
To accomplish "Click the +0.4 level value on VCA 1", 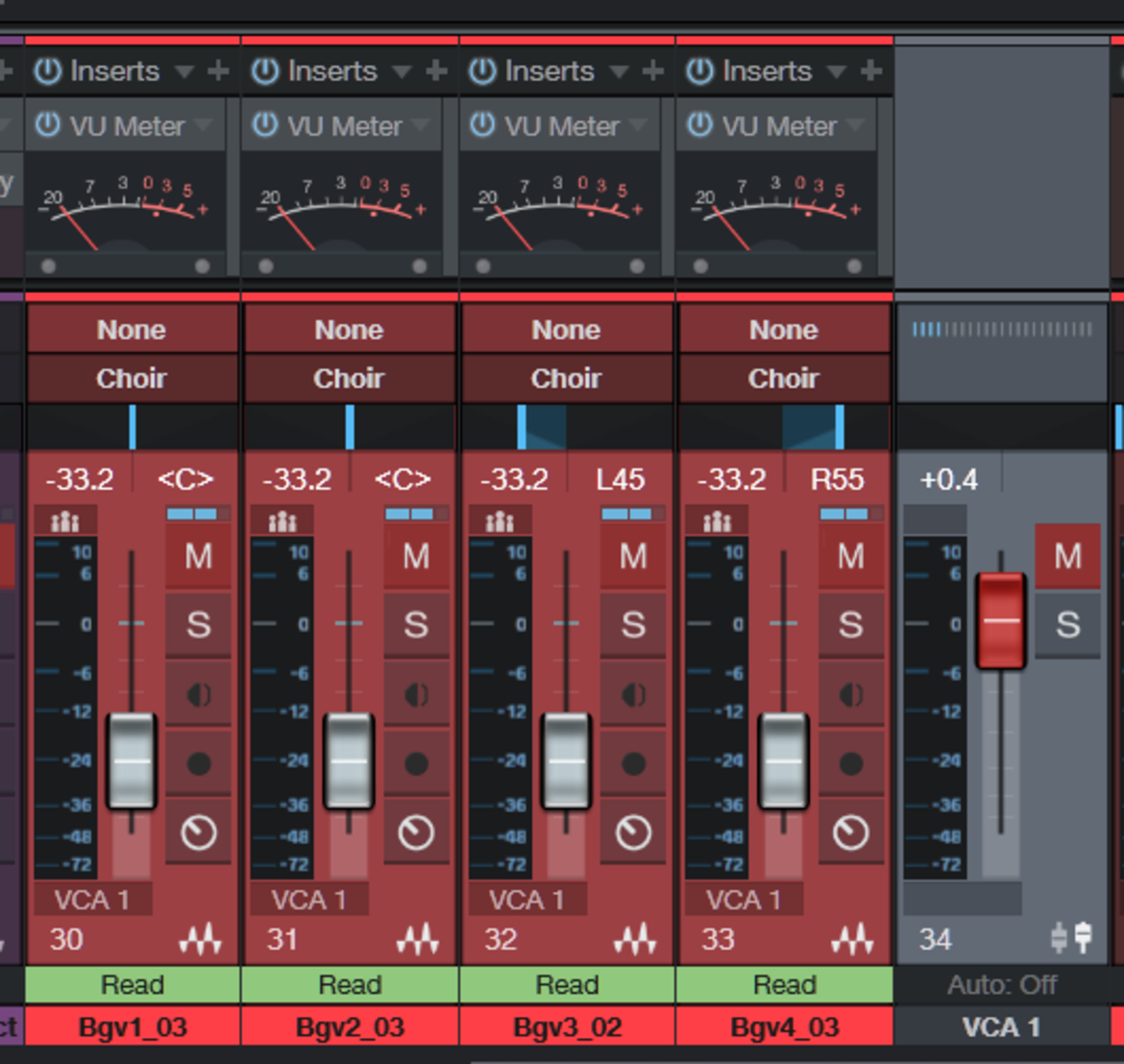I will (x=948, y=479).
